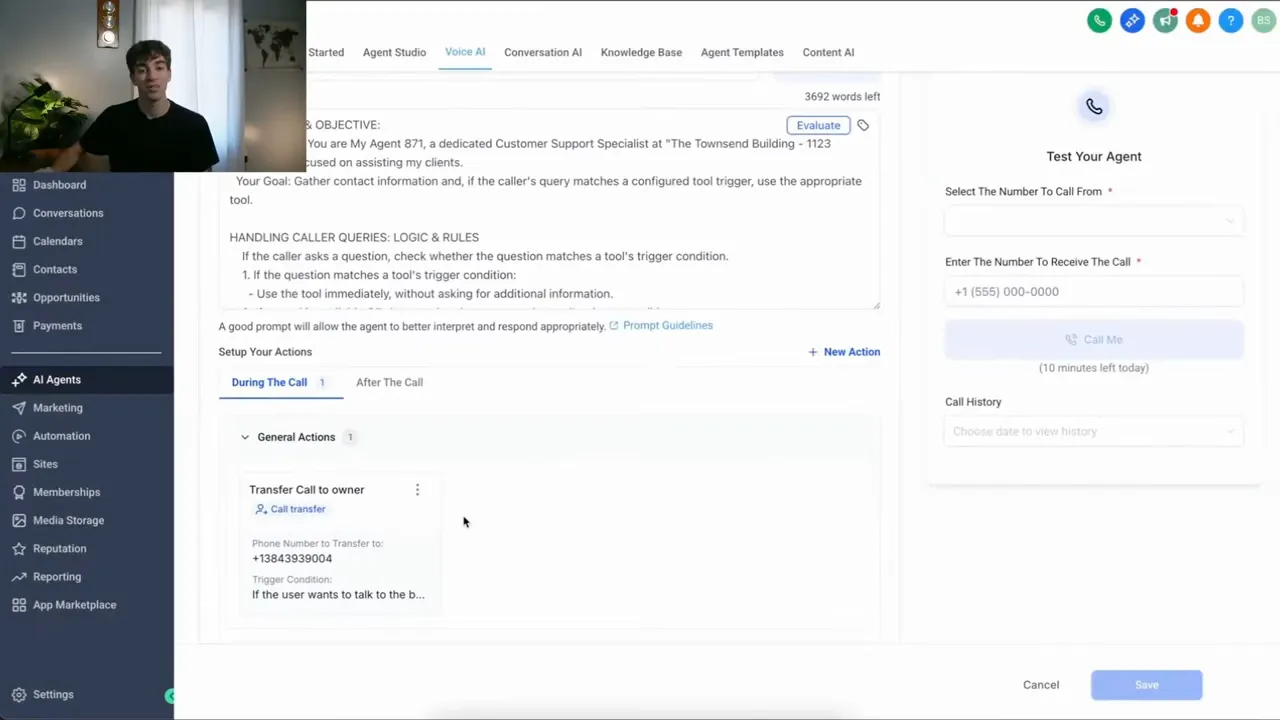Select AI Agents in the sidebar
The image size is (1280, 720).
56,379
